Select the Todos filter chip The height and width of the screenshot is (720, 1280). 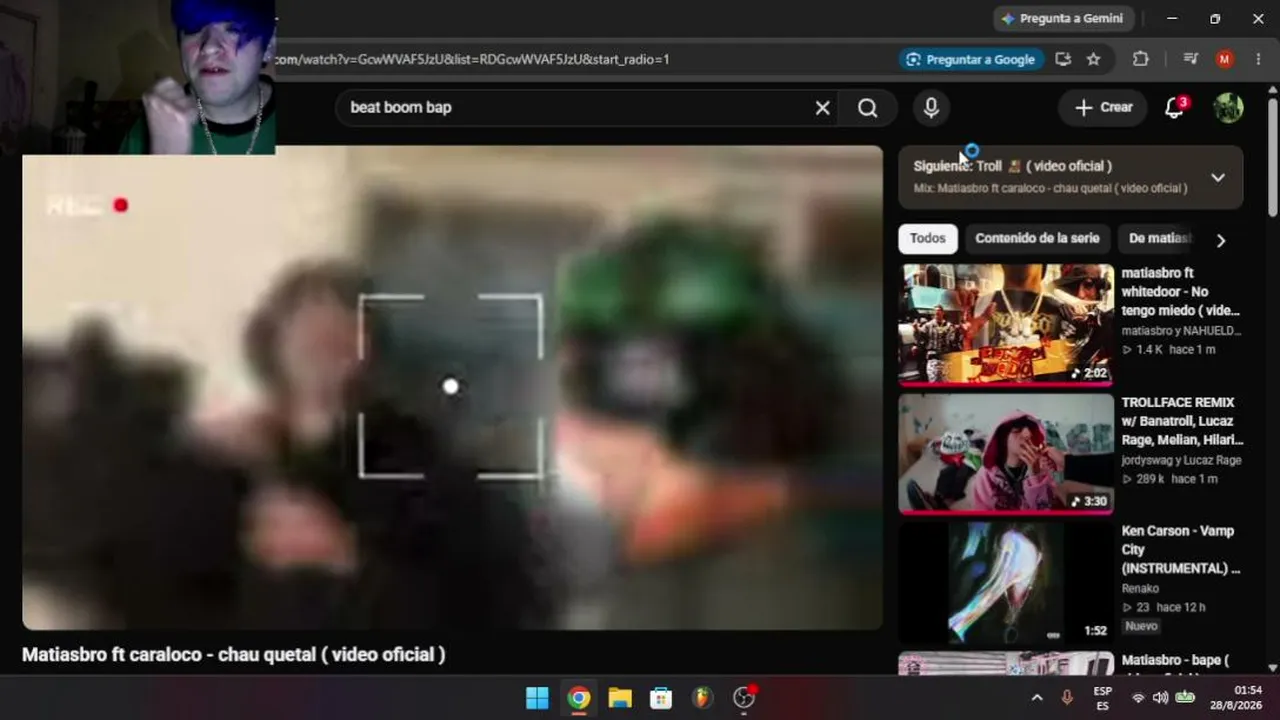pyautogui.click(x=927, y=239)
